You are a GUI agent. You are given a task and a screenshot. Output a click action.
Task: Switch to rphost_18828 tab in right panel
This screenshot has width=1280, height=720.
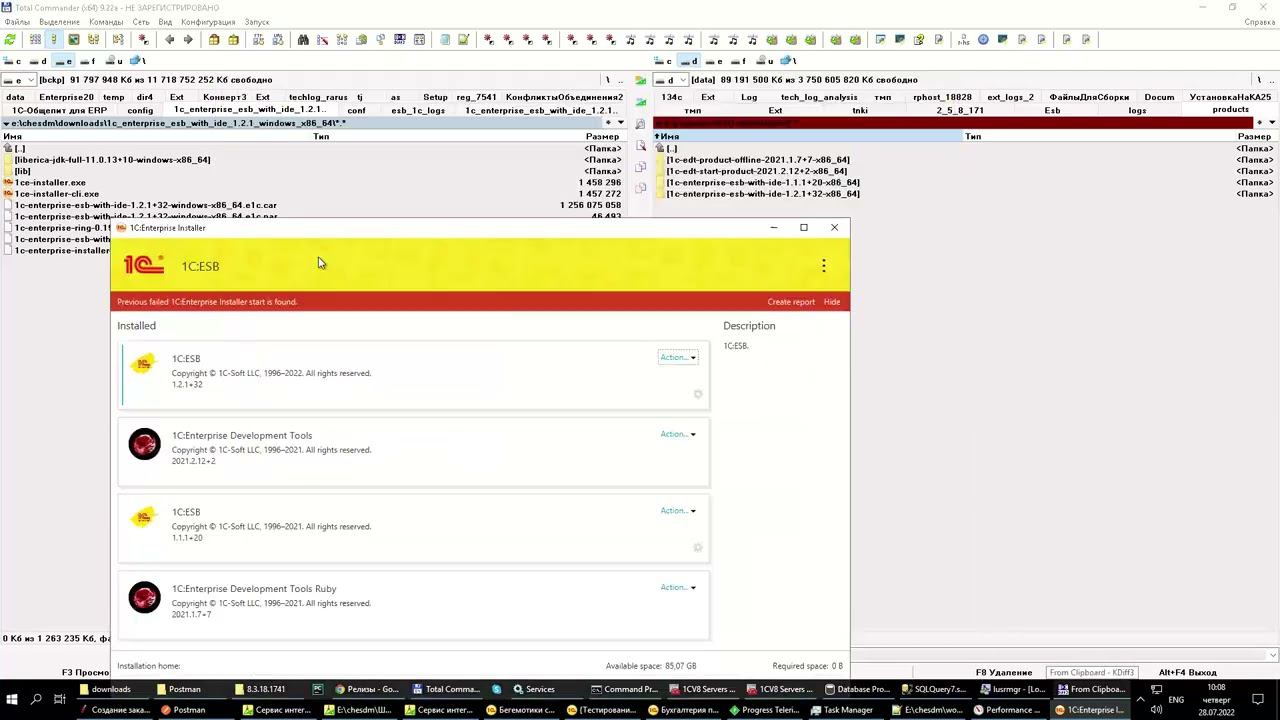tap(942, 97)
